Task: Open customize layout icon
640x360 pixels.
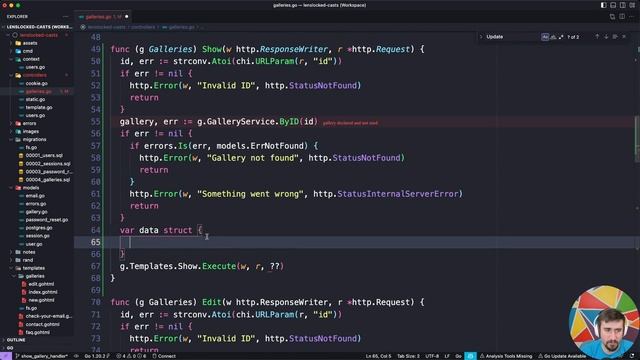Action: point(632,5)
